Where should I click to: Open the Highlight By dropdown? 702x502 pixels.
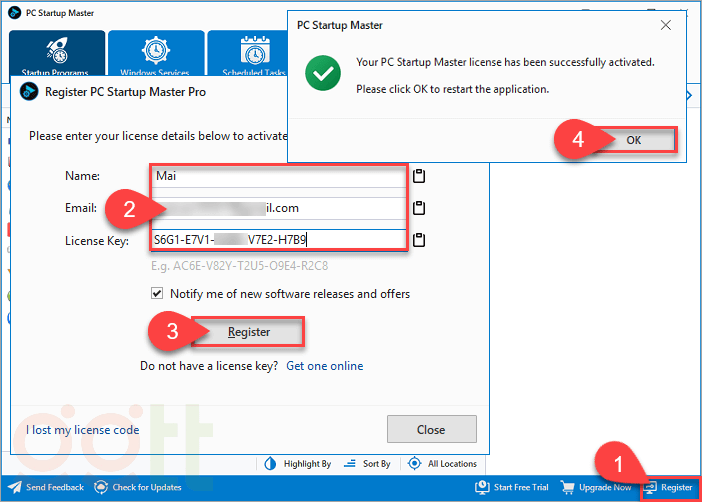297,464
